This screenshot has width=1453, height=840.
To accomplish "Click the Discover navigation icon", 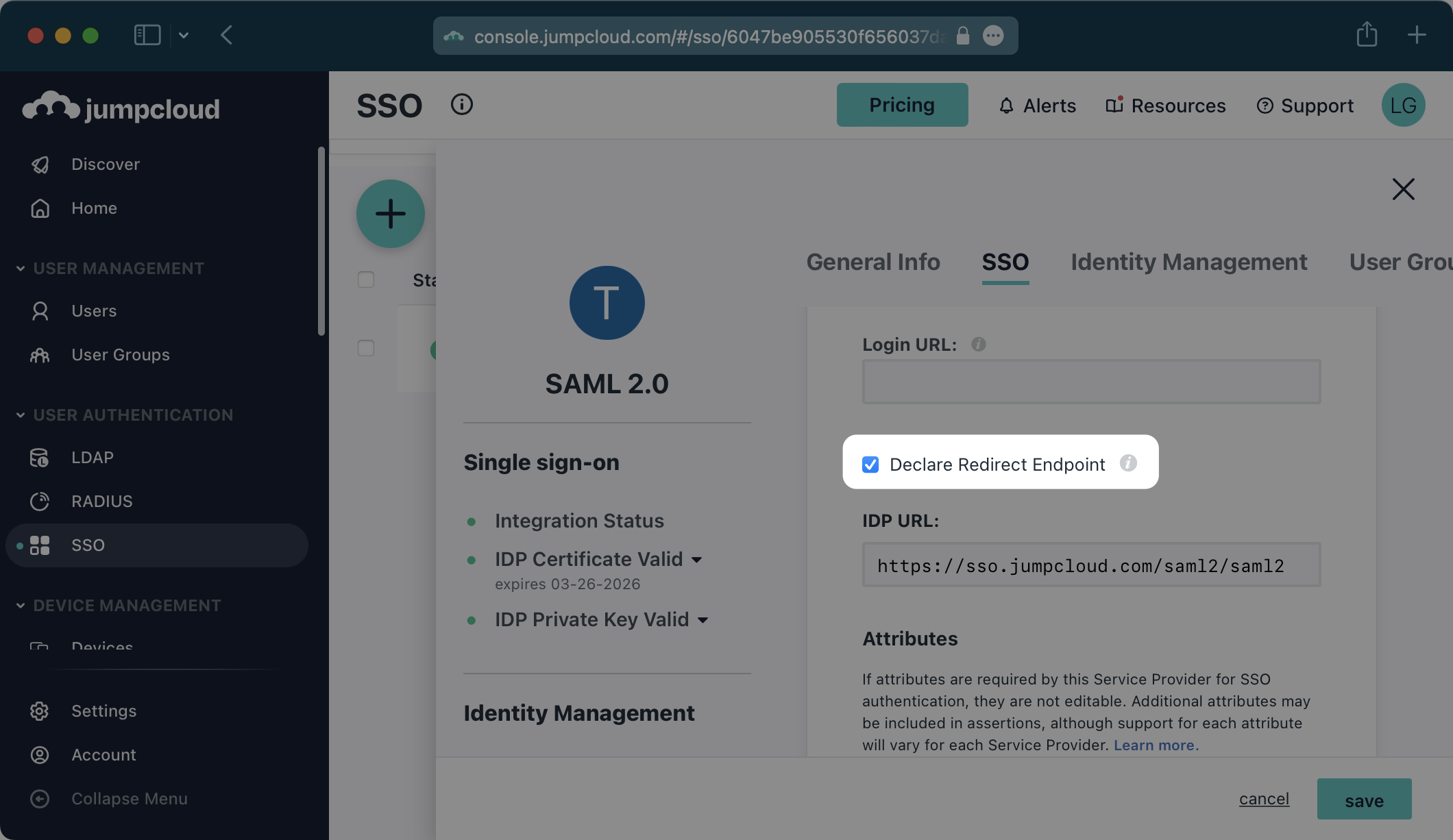I will (x=40, y=163).
